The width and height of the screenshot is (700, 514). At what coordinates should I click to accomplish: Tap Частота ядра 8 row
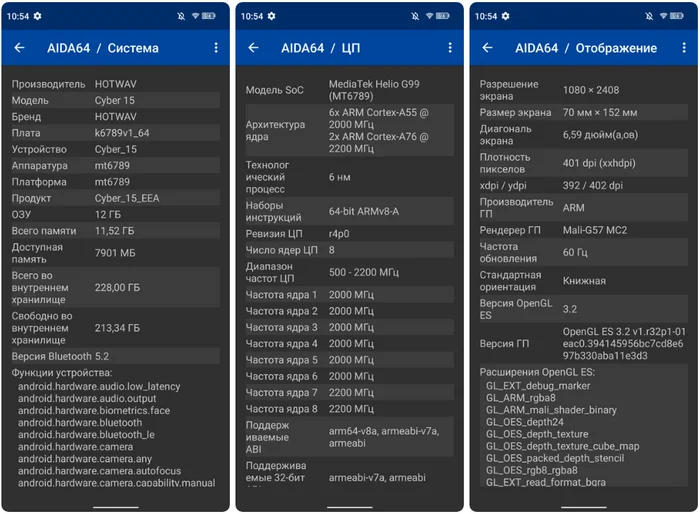coord(350,409)
